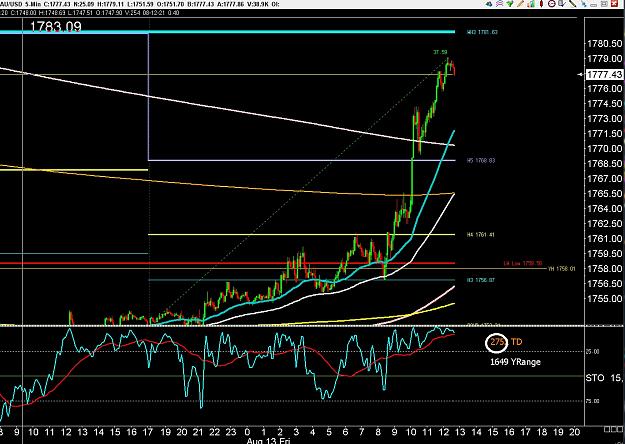Click the H5 1768.83 level label

[x=481, y=161]
